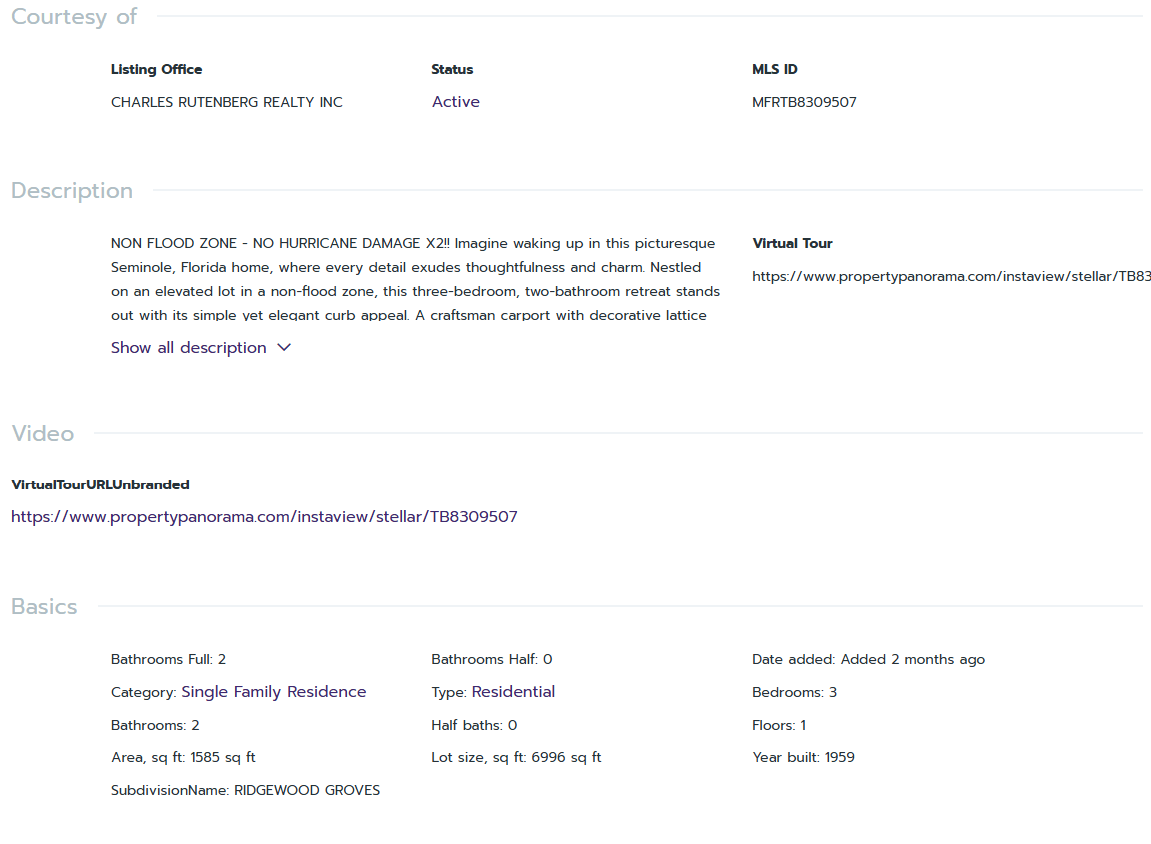
Task: Click the Lot size 6996 sq ft entry
Action: [516, 757]
